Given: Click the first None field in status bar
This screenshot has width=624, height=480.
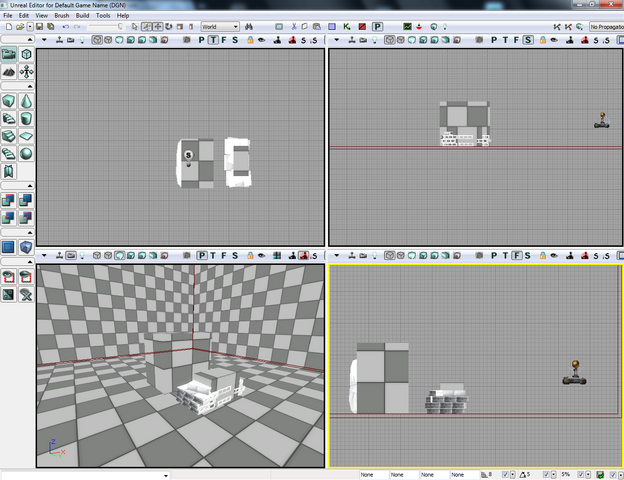Looking at the screenshot, I should coord(373,474).
